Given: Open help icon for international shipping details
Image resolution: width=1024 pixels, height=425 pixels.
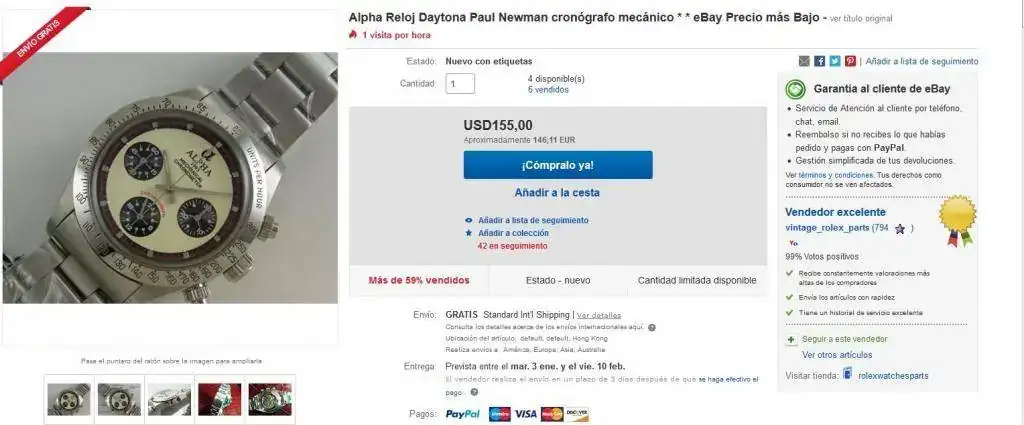Looking at the screenshot, I should [652, 327].
